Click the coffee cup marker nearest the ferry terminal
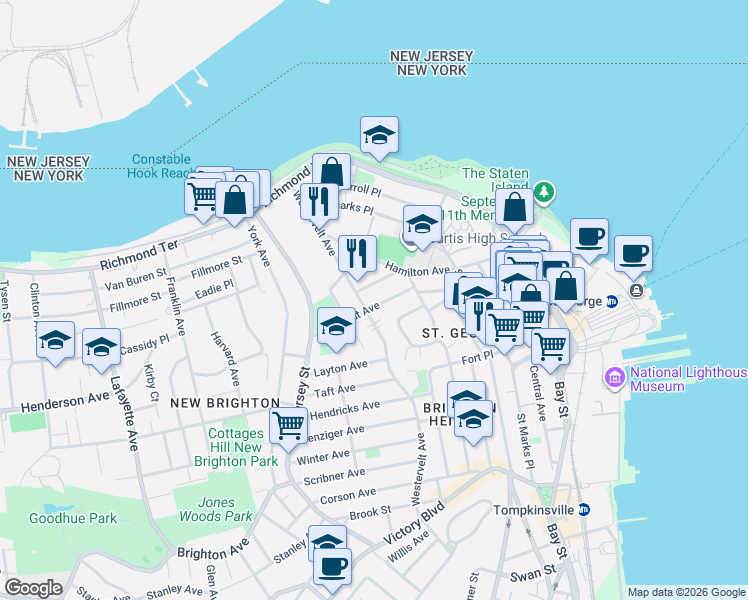Screen dimensions: 748x600 click(633, 254)
